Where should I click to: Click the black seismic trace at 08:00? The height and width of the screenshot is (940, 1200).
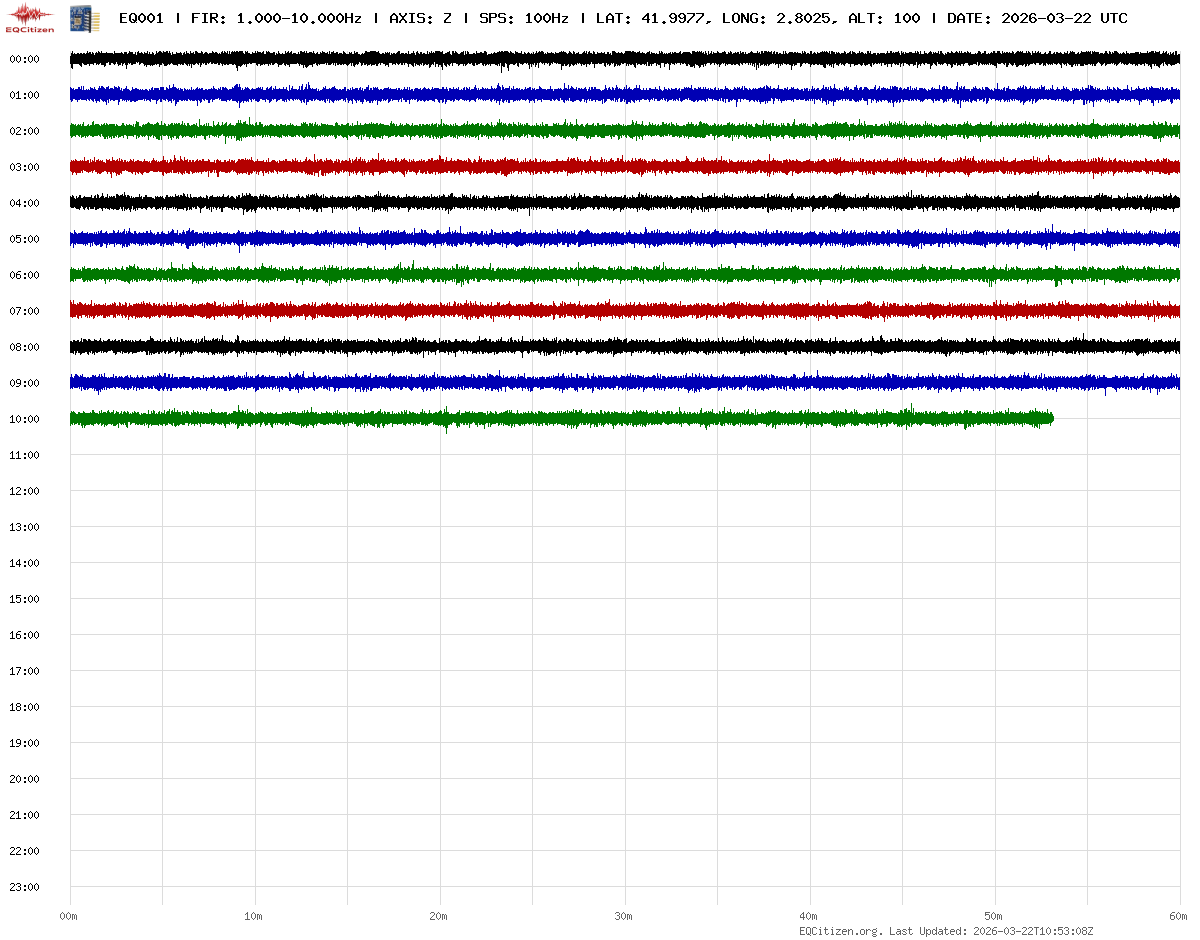coord(600,346)
